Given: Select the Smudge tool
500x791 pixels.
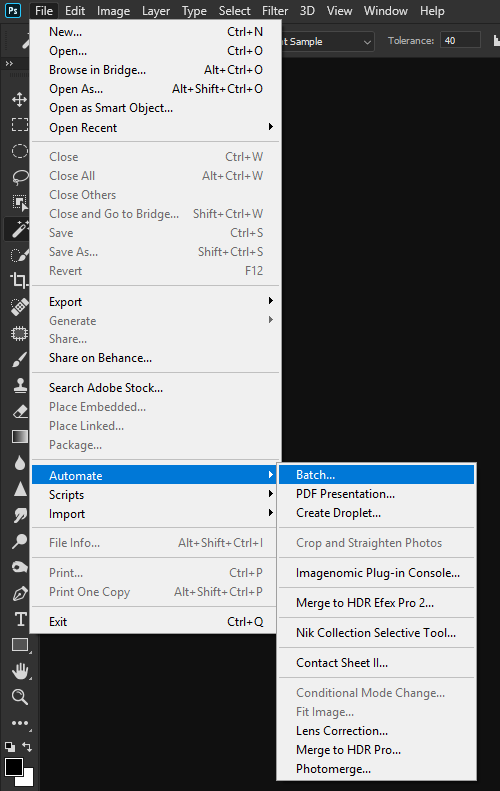Looking at the screenshot, I should coord(20,515).
